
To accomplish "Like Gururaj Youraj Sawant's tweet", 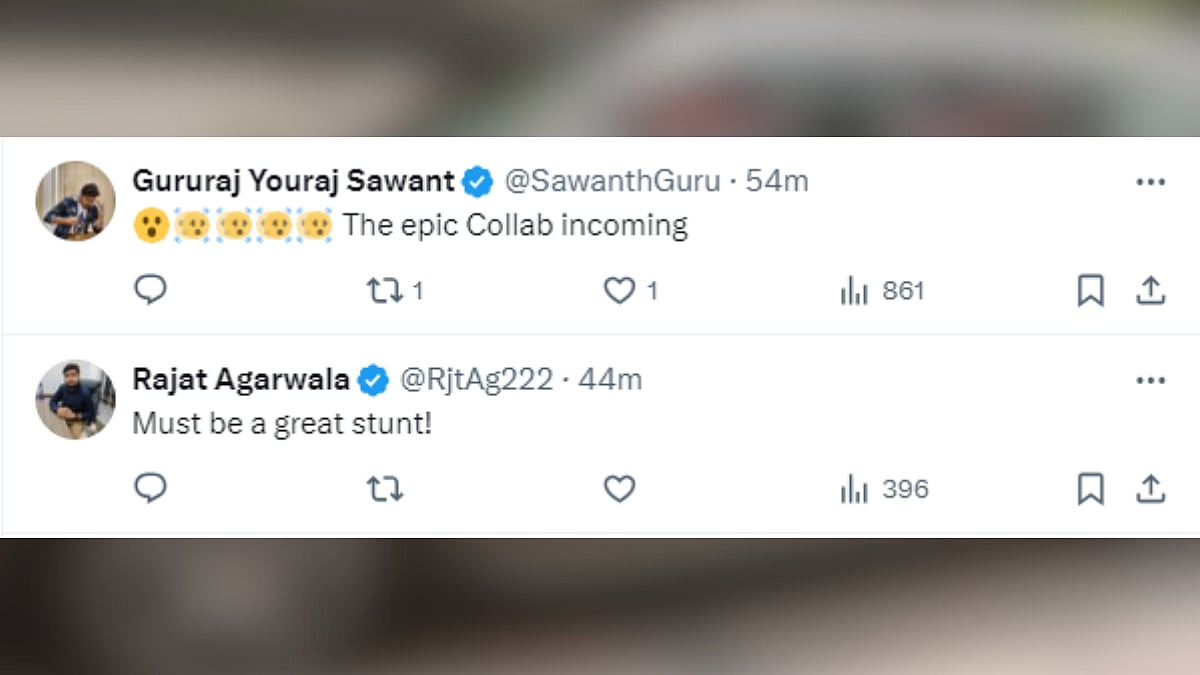I will tap(620, 291).
